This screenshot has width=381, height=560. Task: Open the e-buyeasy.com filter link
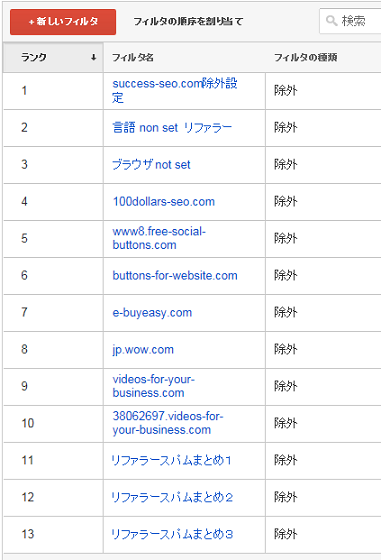[x=152, y=312]
